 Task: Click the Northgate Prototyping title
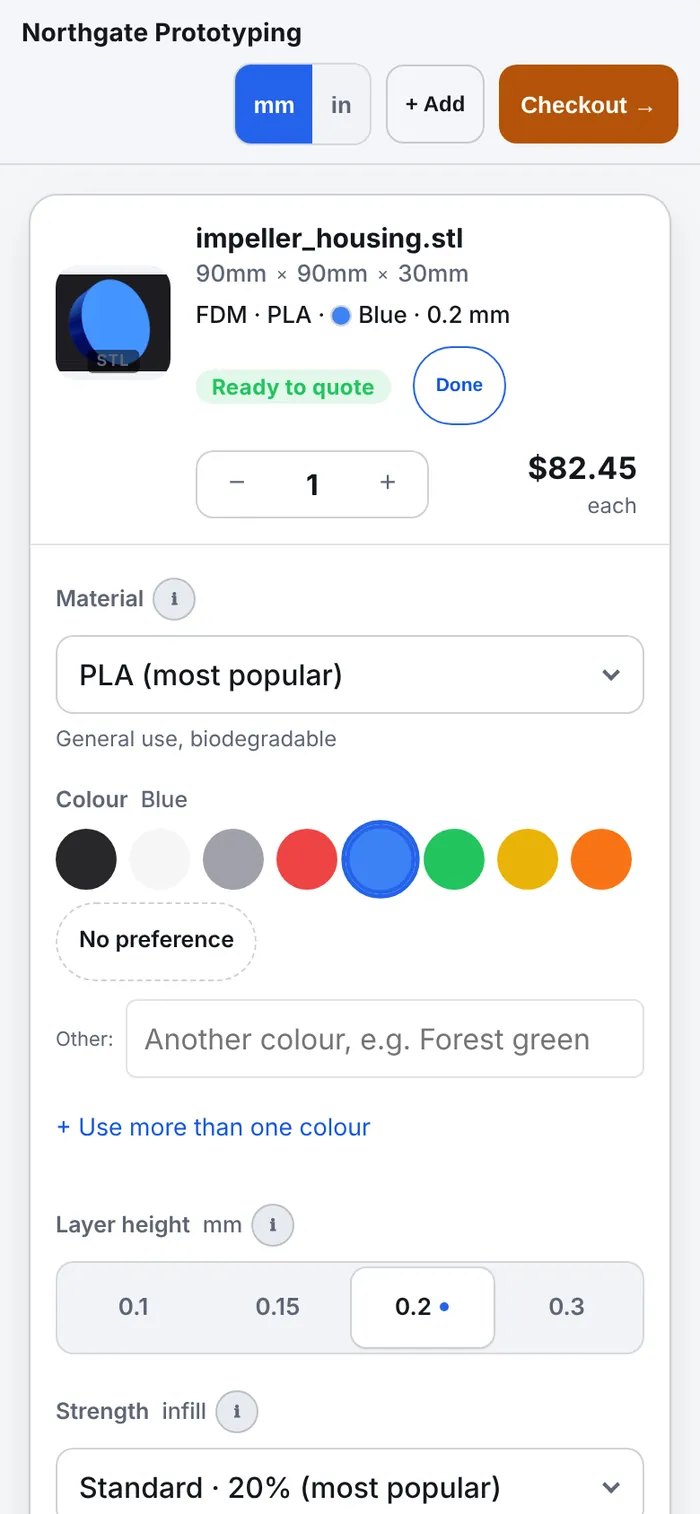click(x=162, y=32)
